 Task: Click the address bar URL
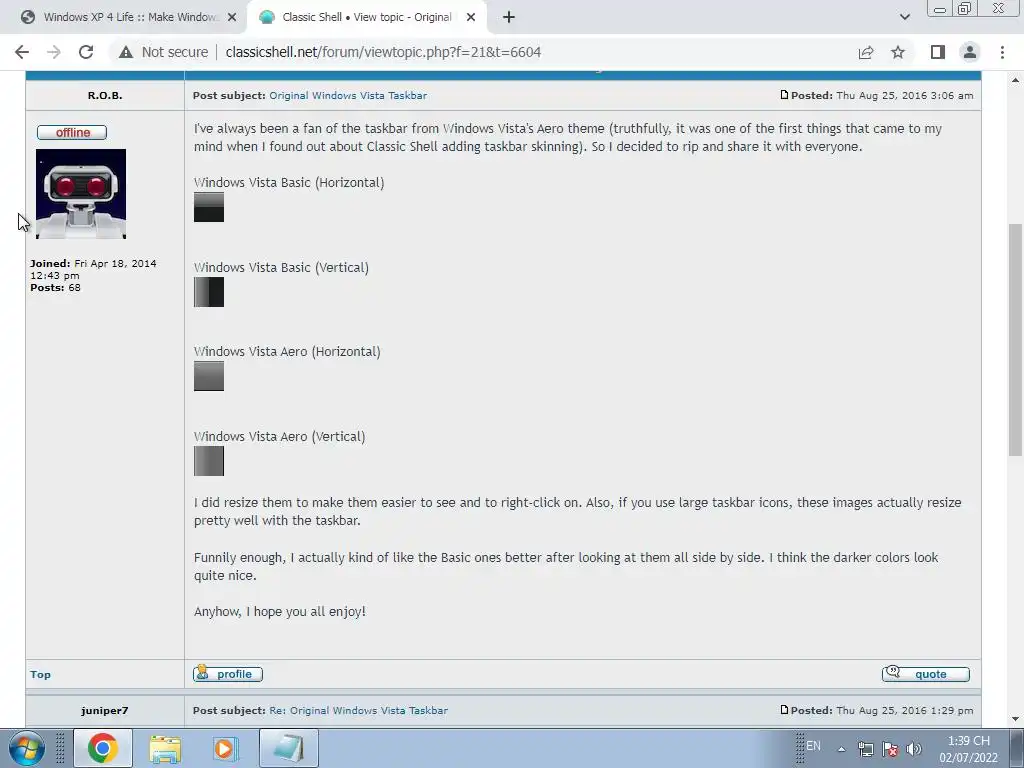point(383,52)
